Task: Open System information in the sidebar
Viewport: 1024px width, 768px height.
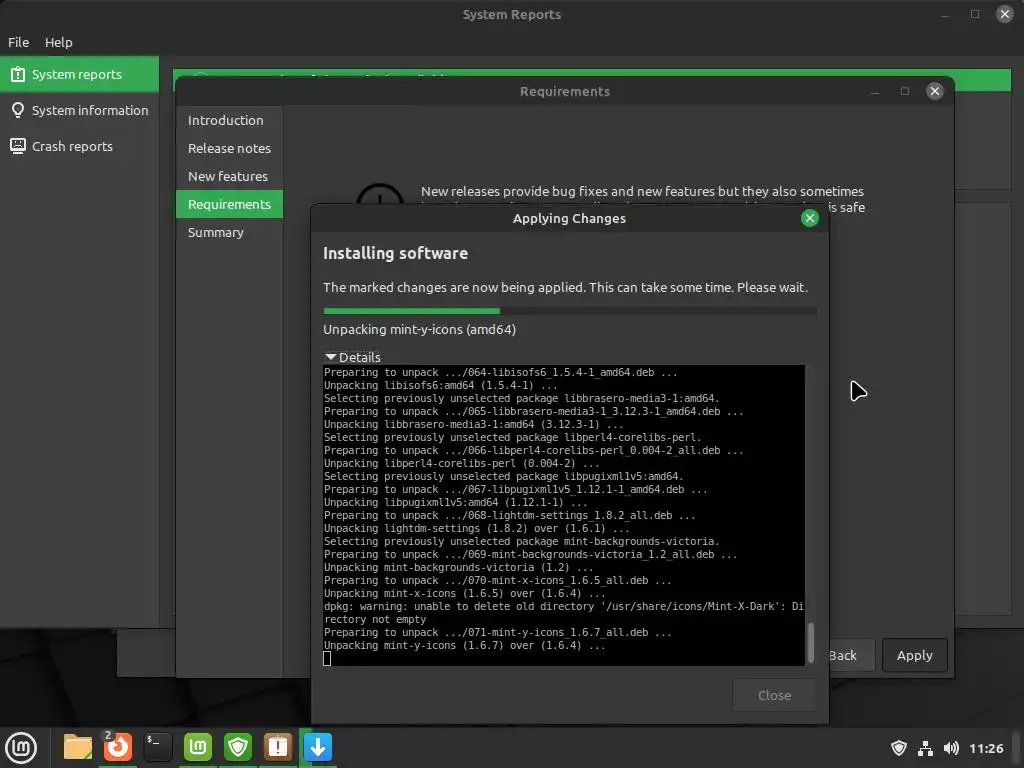Action: [79, 110]
